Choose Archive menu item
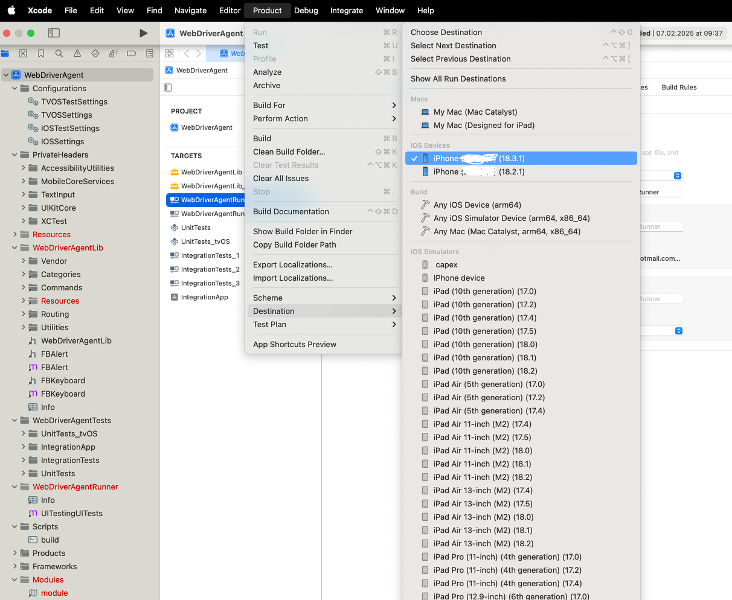The width and height of the screenshot is (732, 600). coord(324,85)
